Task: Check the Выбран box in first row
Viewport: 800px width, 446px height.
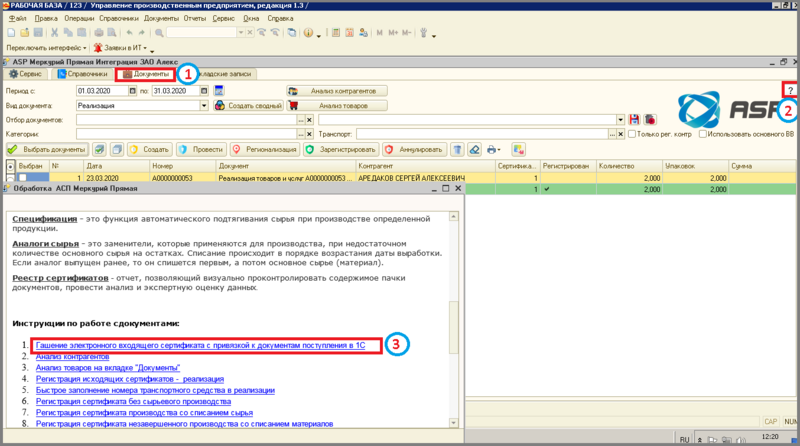Action: pyautogui.click(x=22, y=177)
